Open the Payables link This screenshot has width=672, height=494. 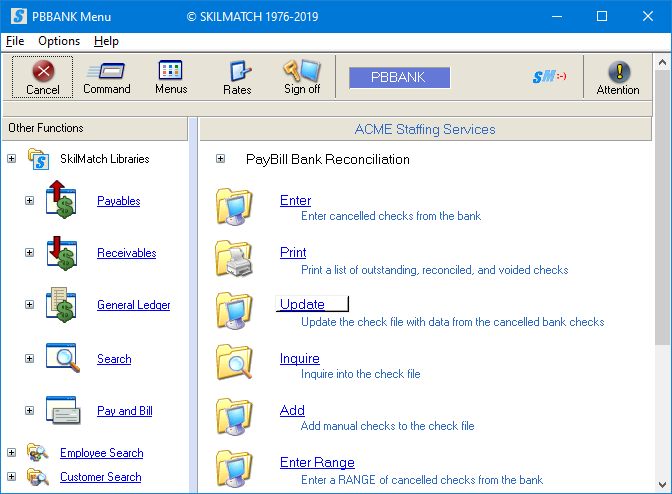tap(119, 201)
